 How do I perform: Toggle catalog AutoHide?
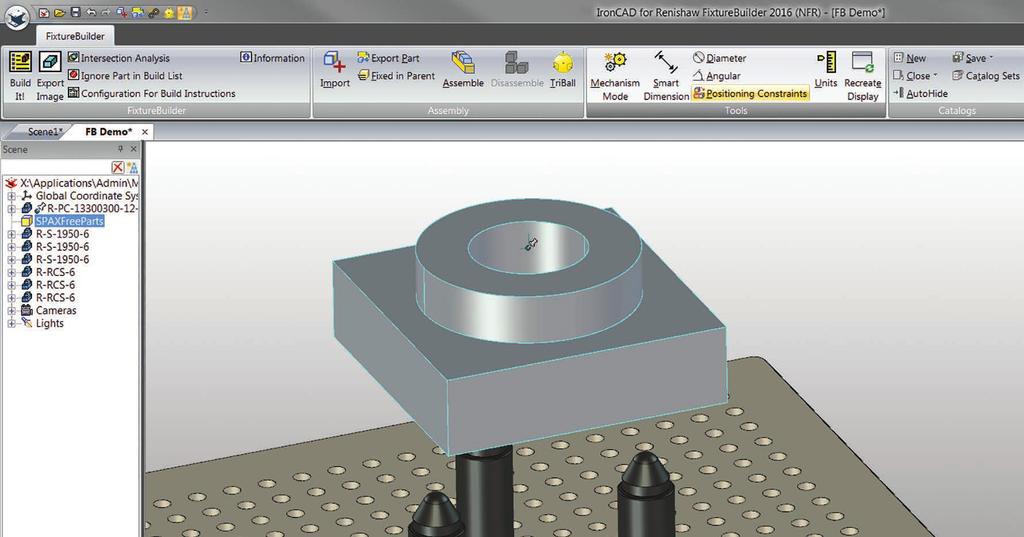pos(920,93)
